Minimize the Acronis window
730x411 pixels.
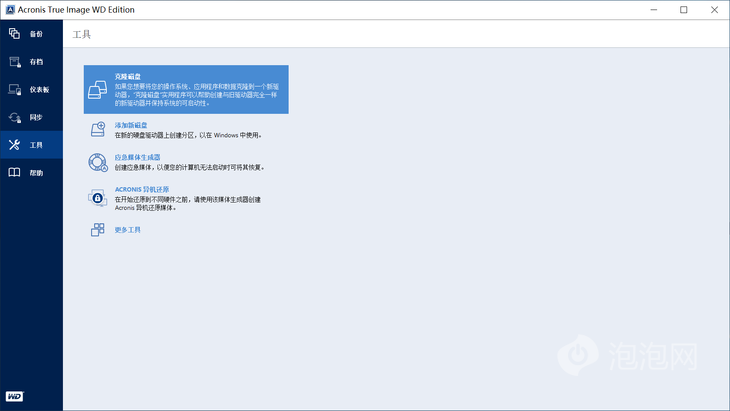pos(654,10)
